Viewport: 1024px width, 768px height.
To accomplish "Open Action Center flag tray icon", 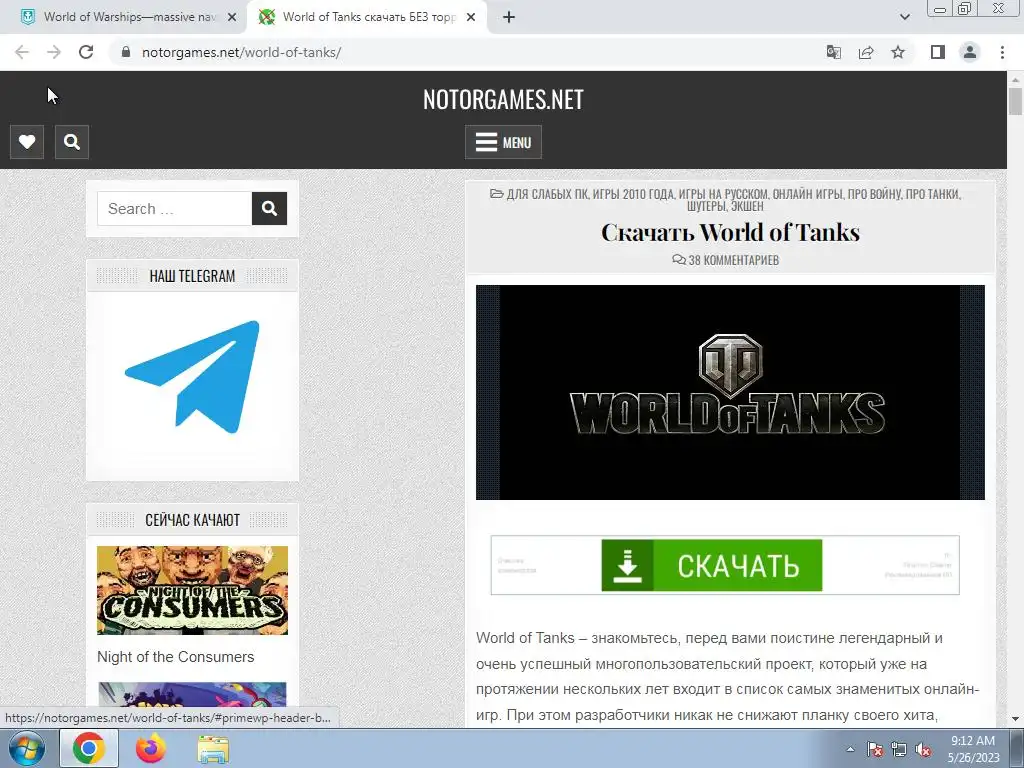I will pos(874,750).
